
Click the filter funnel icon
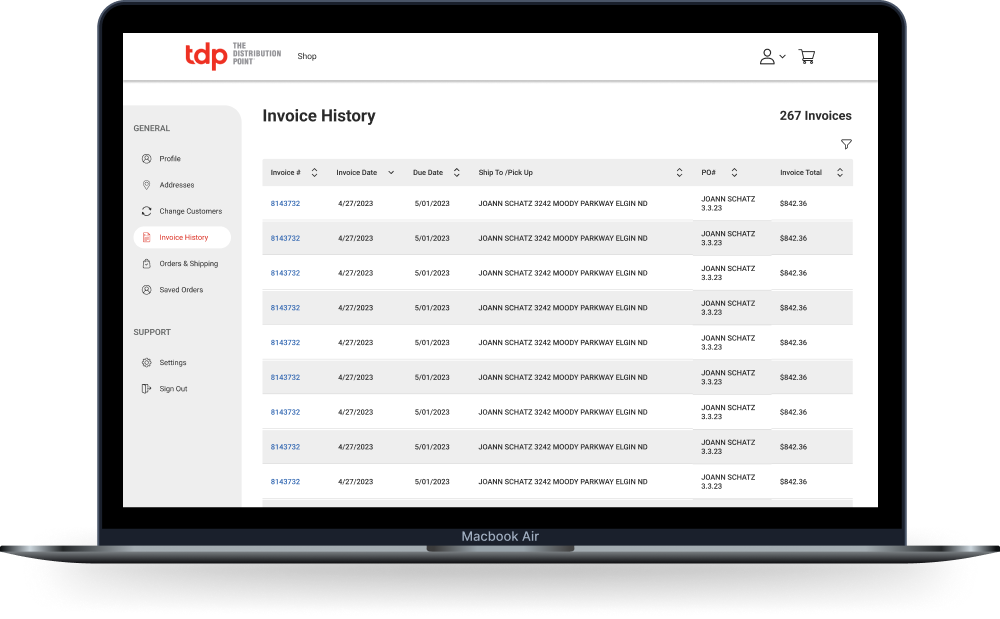(846, 144)
